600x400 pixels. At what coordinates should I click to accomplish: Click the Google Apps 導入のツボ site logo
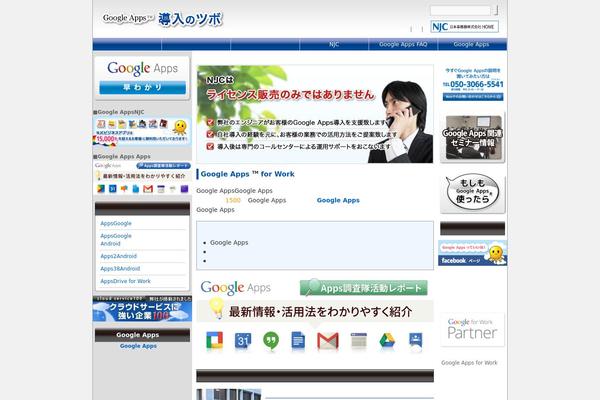click(x=163, y=19)
